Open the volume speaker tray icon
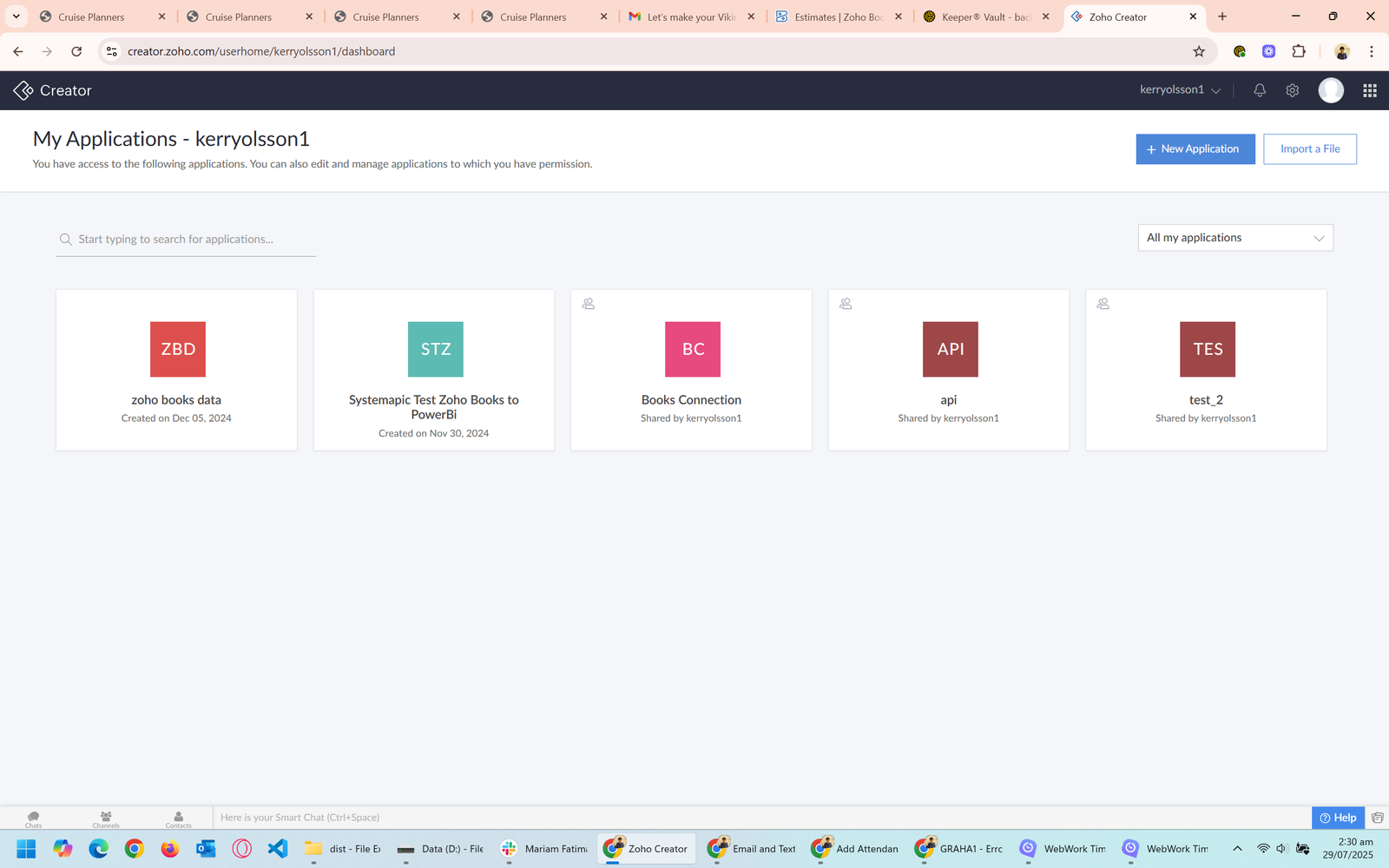This screenshot has width=1389, height=868. (x=1282, y=849)
